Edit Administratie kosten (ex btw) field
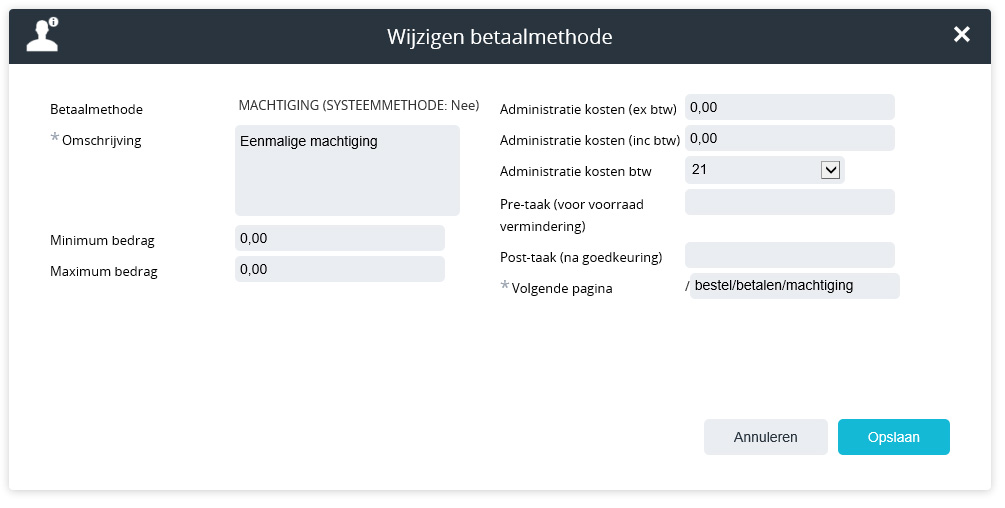This screenshot has width=1005, height=508. pyautogui.click(x=789, y=107)
